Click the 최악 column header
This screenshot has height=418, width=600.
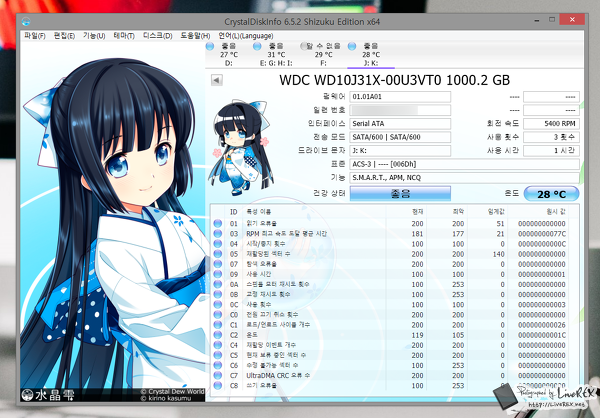458,212
